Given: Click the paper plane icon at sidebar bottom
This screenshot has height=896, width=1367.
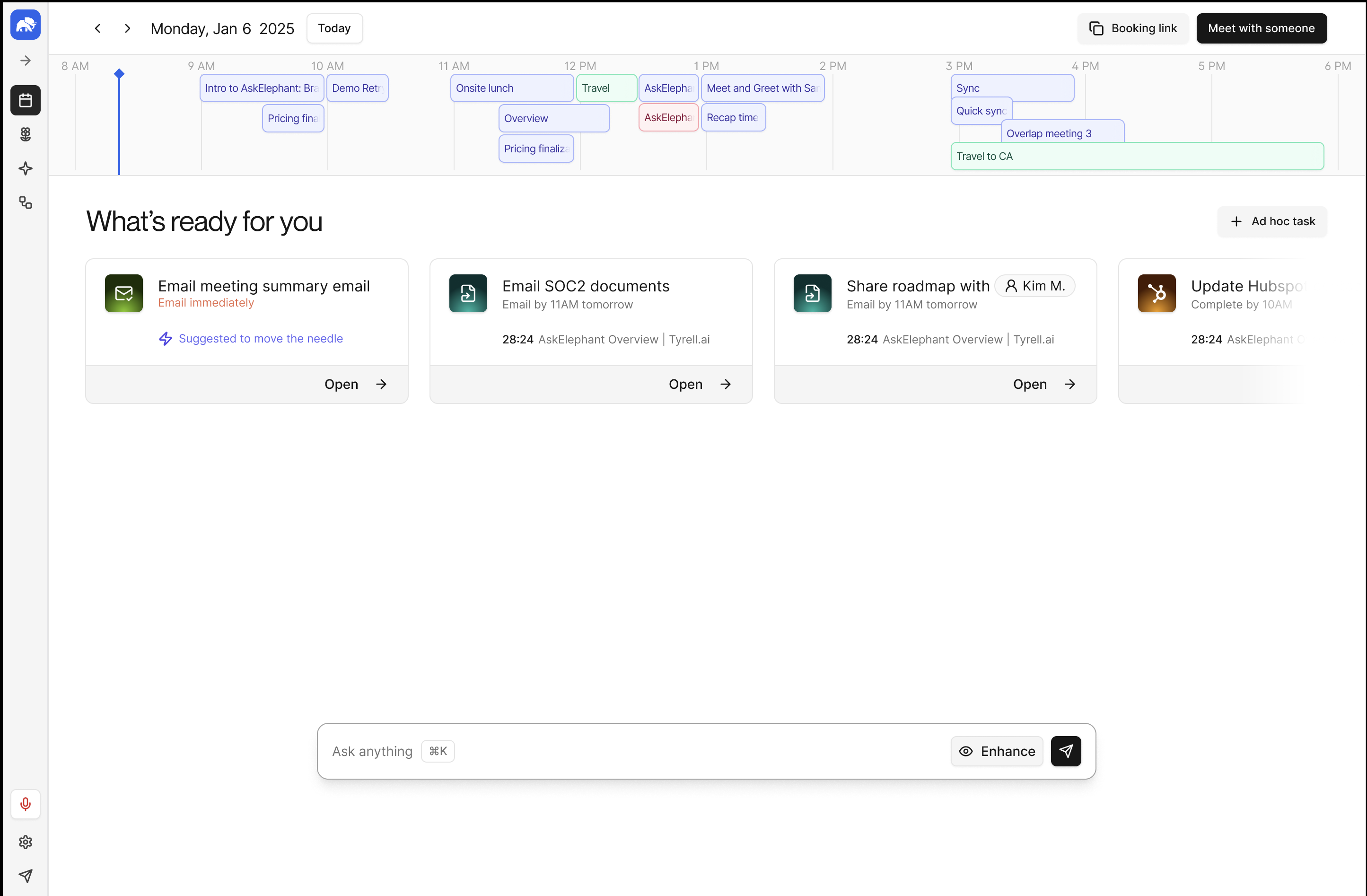Looking at the screenshot, I should (25, 875).
